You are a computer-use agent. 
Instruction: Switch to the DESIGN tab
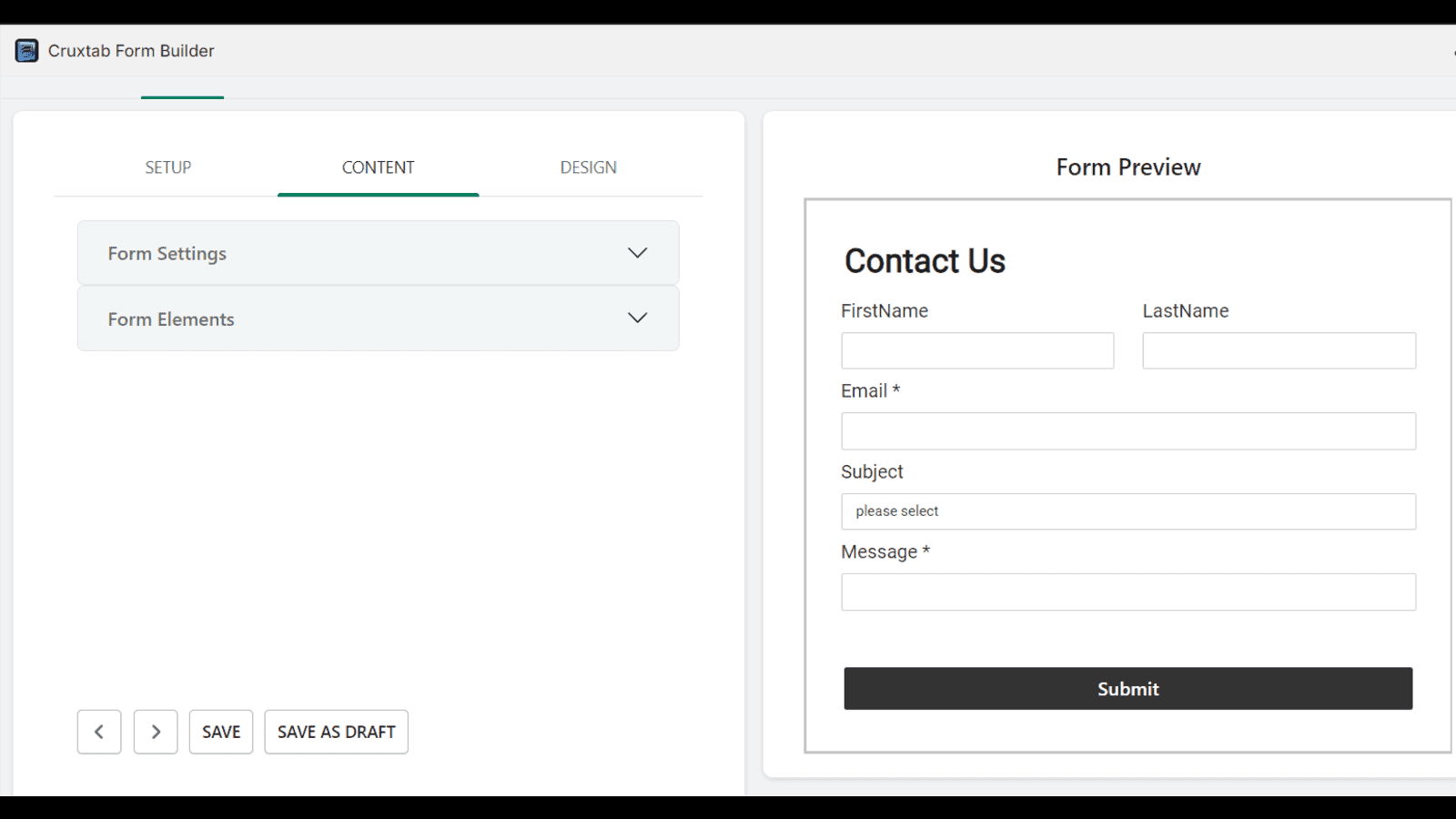click(588, 167)
